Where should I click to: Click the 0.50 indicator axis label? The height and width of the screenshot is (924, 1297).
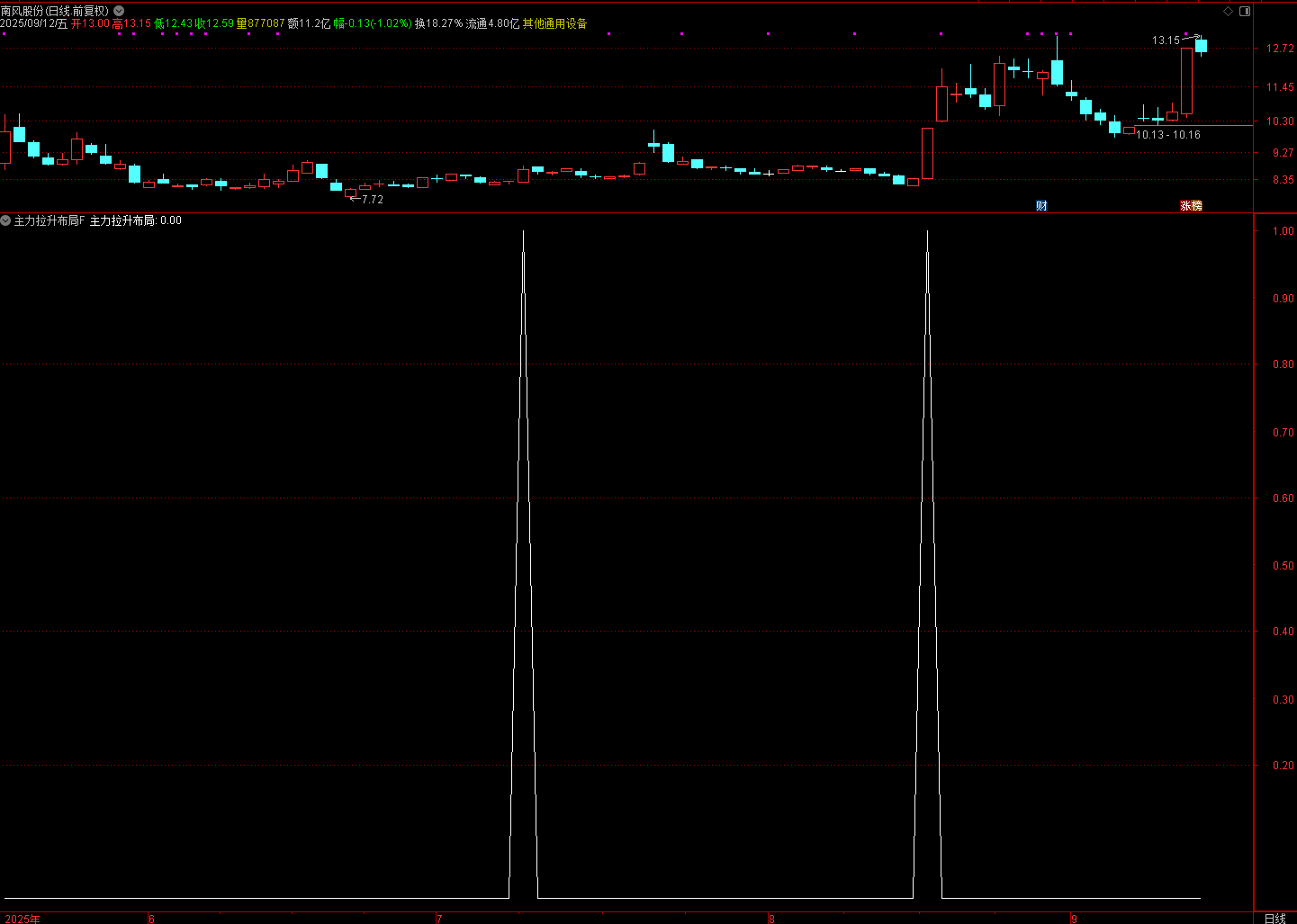(1283, 566)
